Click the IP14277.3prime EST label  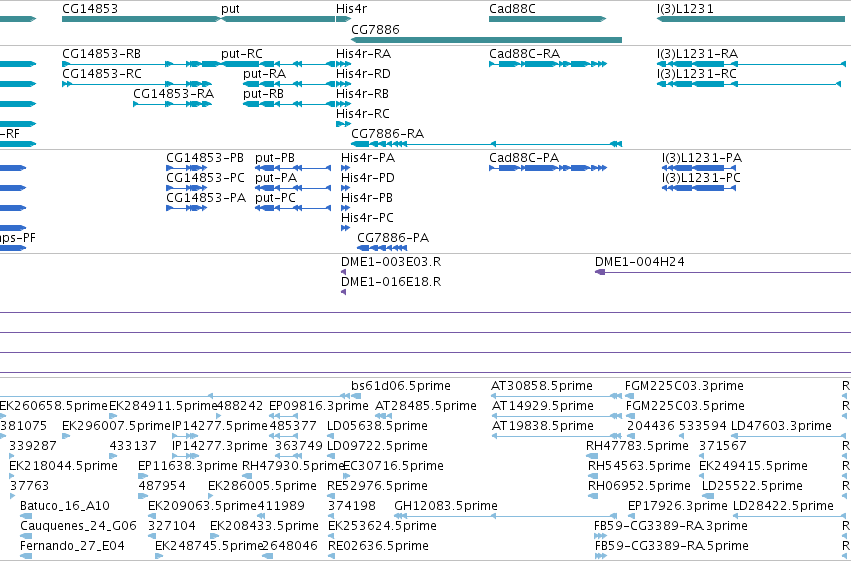click(220, 447)
